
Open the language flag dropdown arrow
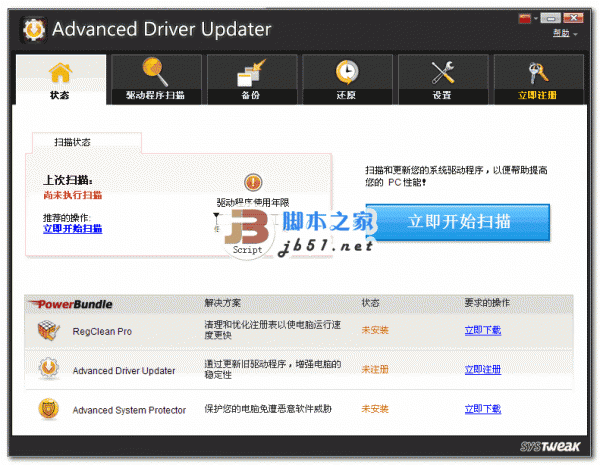tap(536, 18)
